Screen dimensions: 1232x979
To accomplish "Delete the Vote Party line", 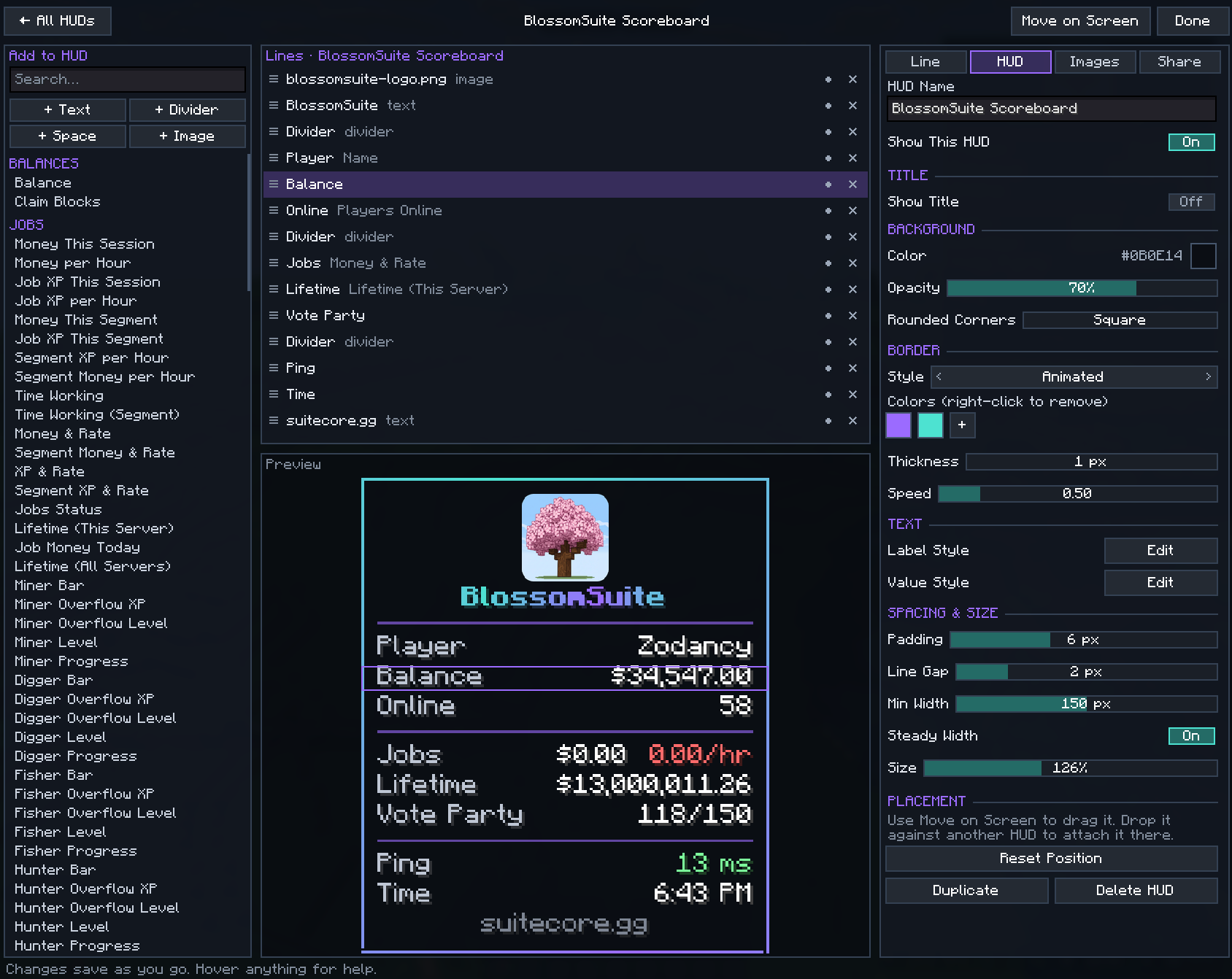I will point(852,316).
